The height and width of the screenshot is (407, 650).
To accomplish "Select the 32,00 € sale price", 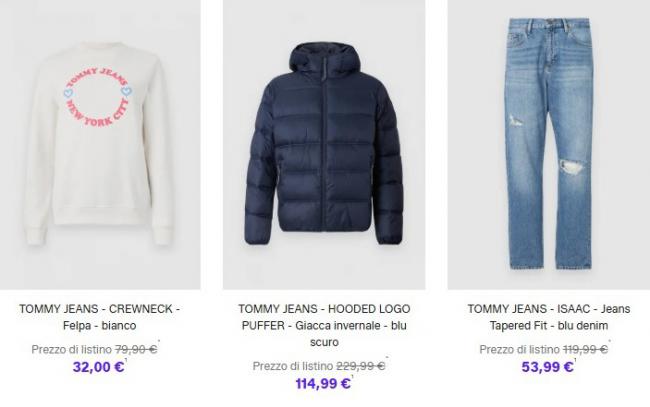I will [x=99, y=367].
